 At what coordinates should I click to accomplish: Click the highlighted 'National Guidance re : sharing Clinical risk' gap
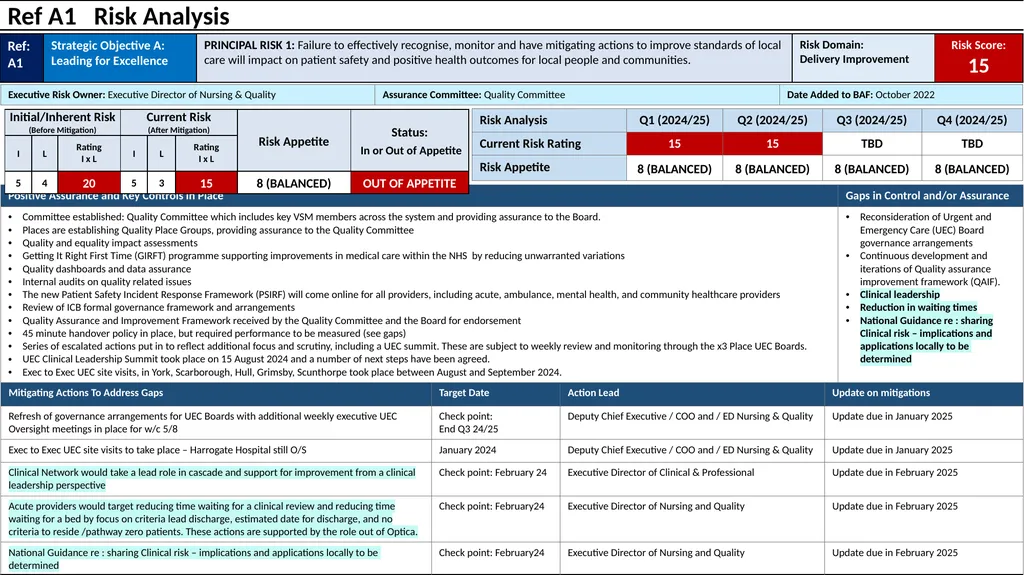(926, 340)
